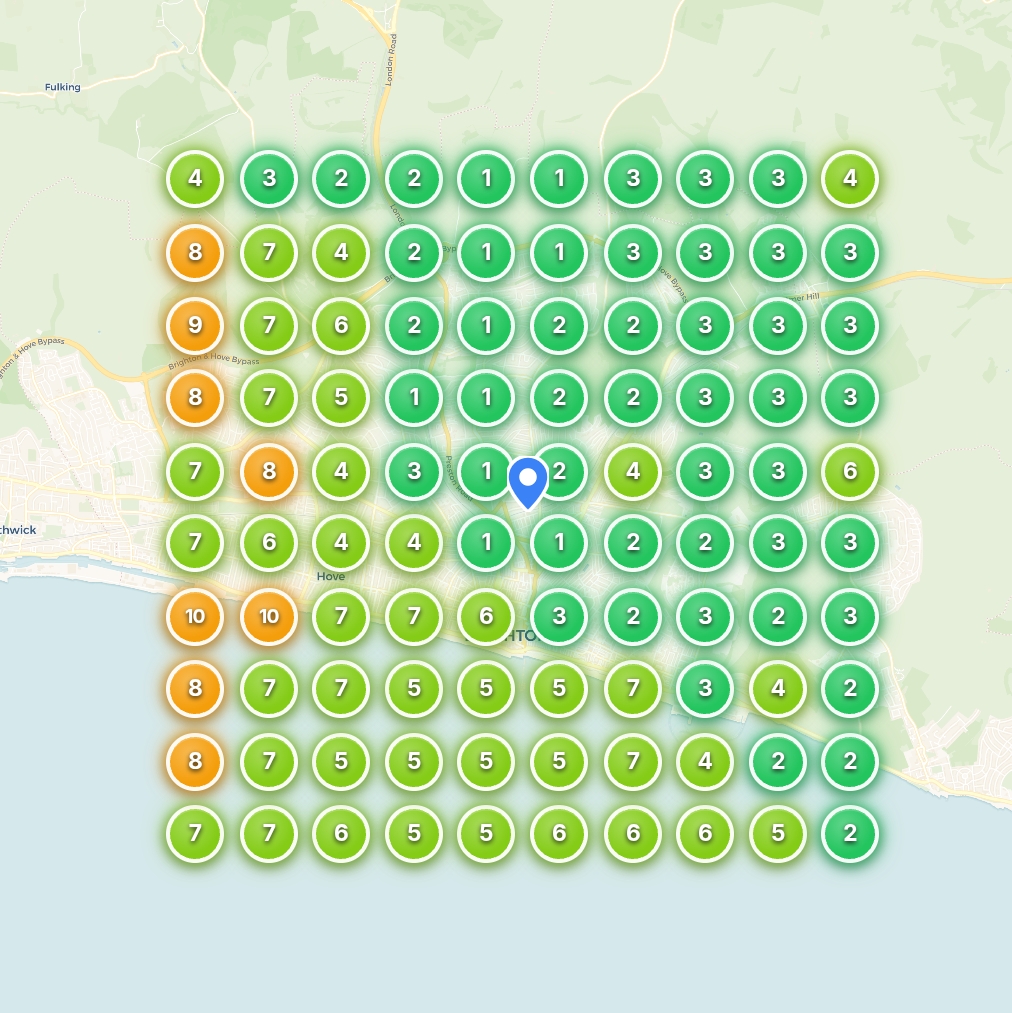Select the orange 9 ranking marker
Screen dimensions: 1012x1013
(x=195, y=325)
